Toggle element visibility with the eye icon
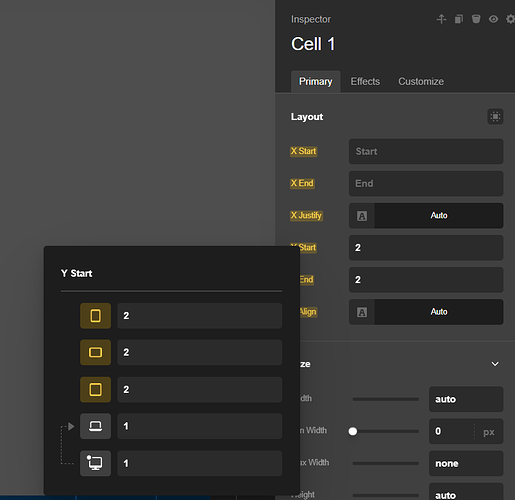The height and width of the screenshot is (500, 515). (x=493, y=19)
